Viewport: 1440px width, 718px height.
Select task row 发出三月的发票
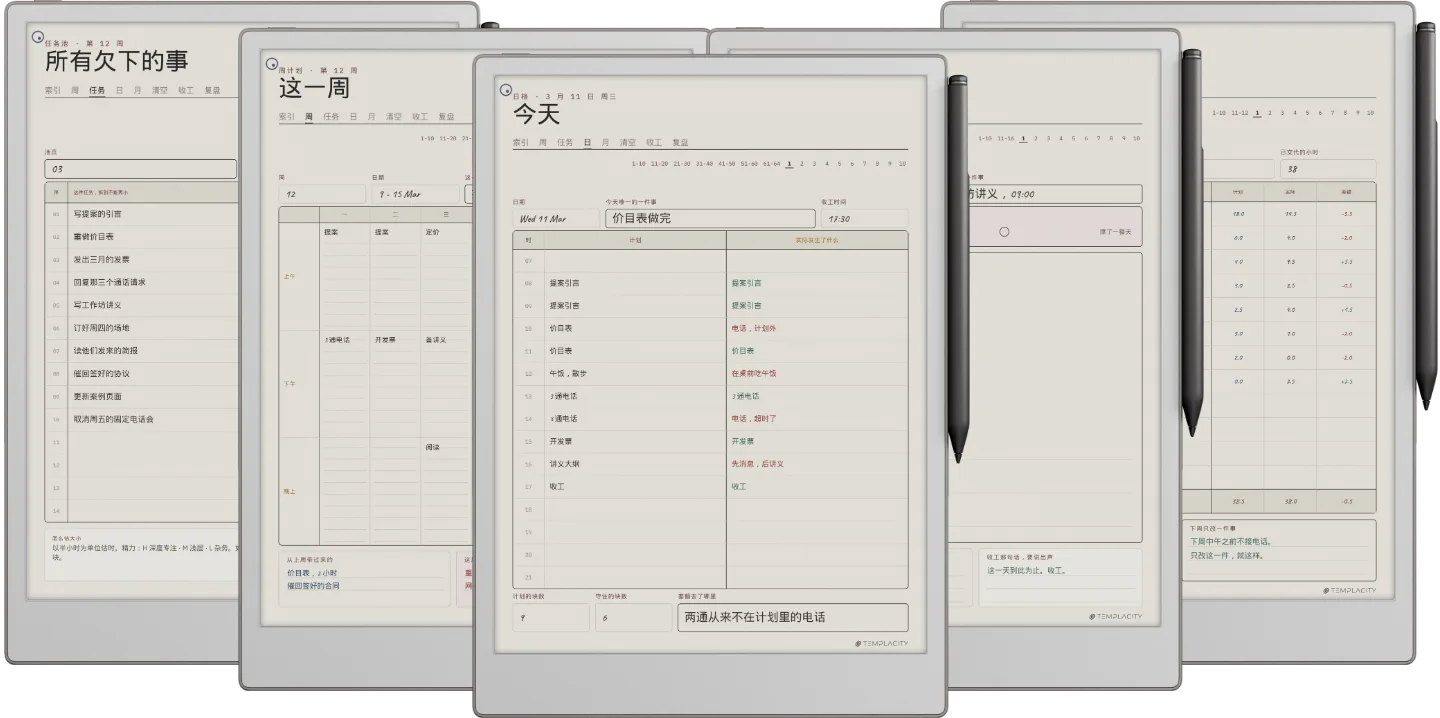(141, 260)
